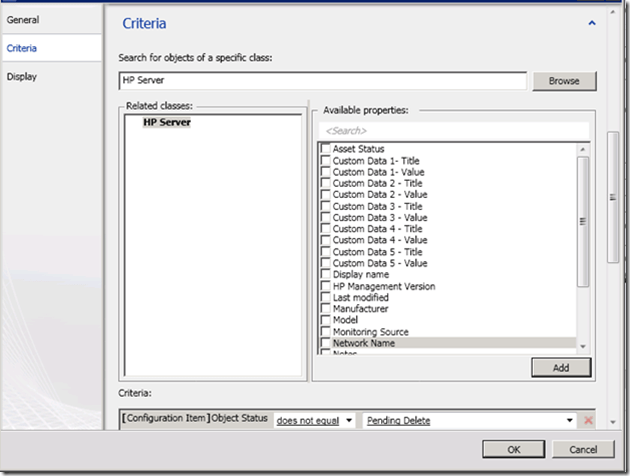
Task: Switch to the General tab
Action: tap(23, 19)
